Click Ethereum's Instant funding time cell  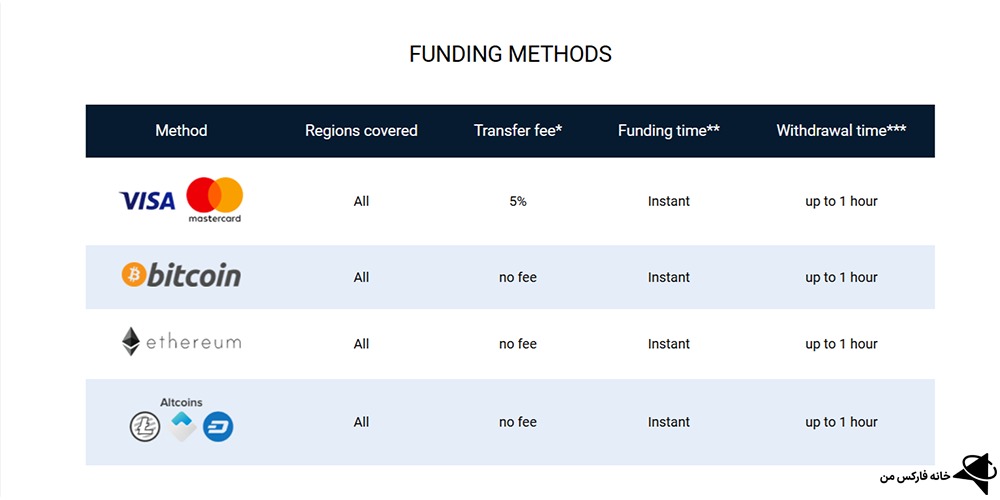(x=668, y=344)
